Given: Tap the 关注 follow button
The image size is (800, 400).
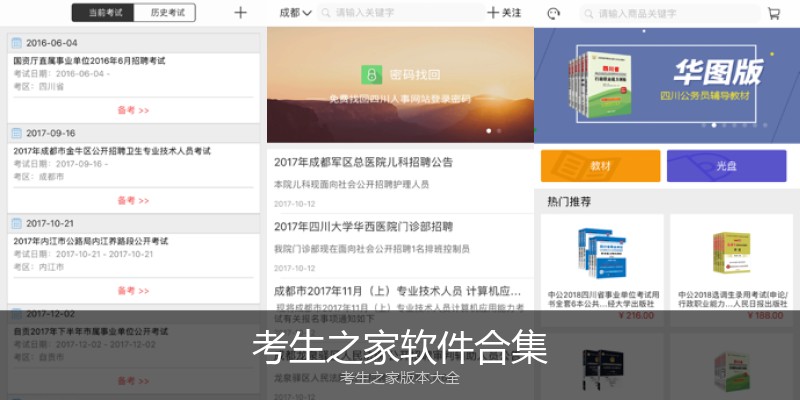Looking at the screenshot, I should point(504,13).
